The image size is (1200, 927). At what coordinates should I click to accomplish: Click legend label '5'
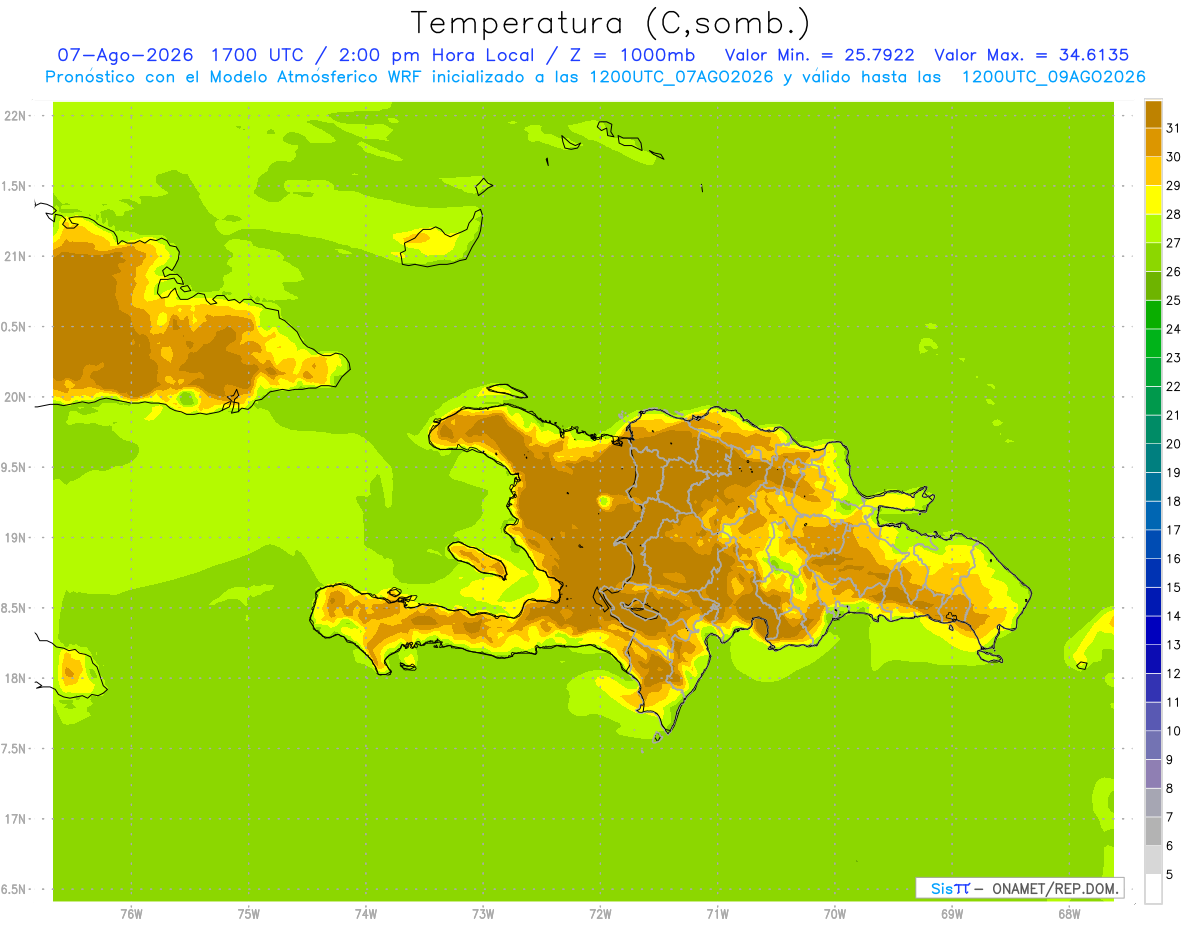point(1170,874)
